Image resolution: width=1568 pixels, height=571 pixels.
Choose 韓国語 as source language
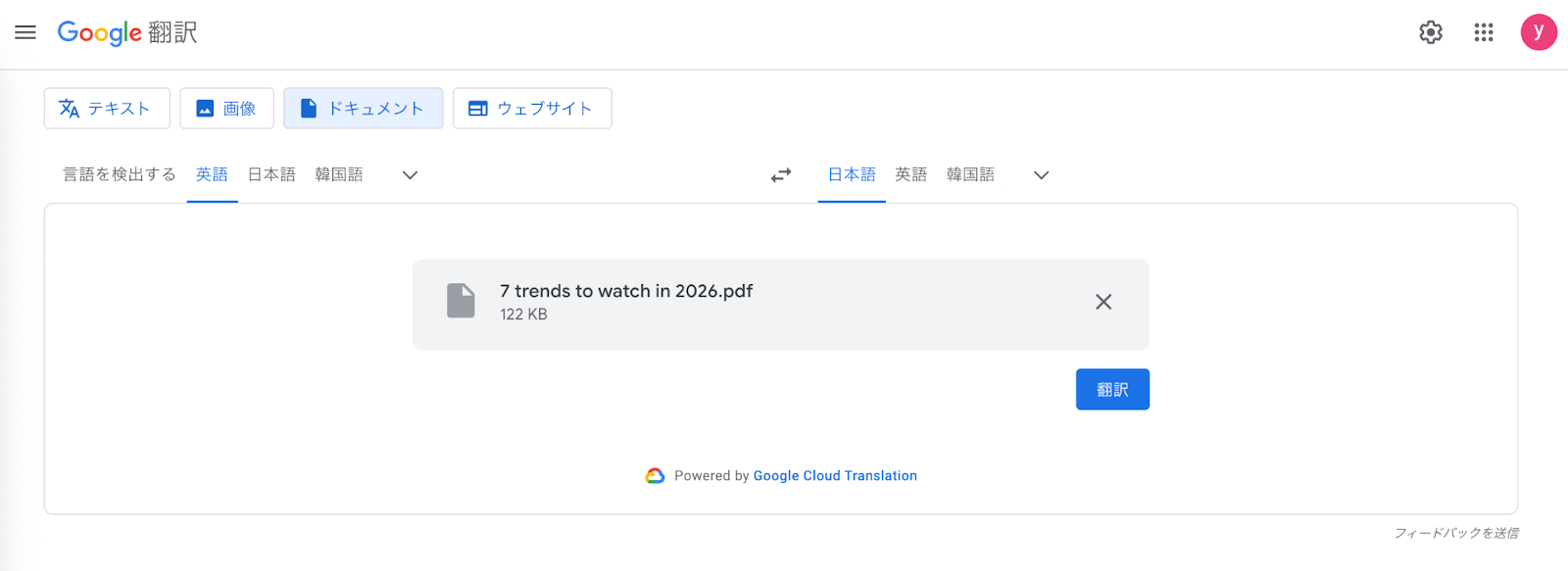[339, 174]
